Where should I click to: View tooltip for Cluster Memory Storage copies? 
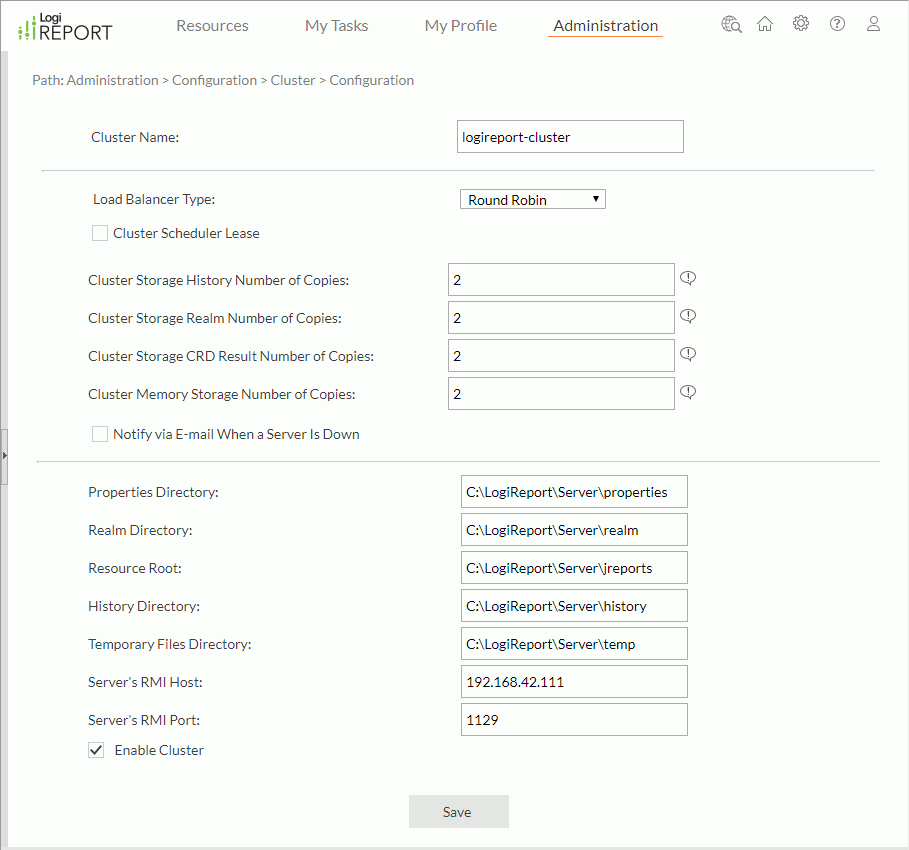[x=687, y=391]
